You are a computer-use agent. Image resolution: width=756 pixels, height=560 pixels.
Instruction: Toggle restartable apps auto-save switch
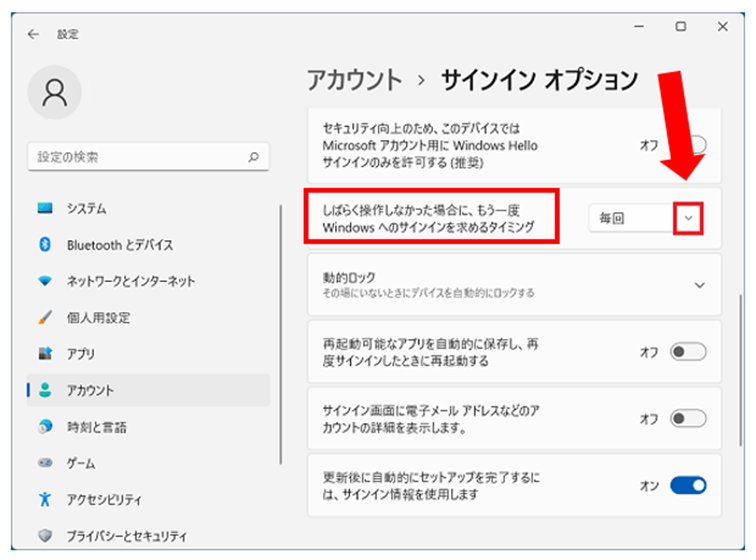[x=688, y=352]
